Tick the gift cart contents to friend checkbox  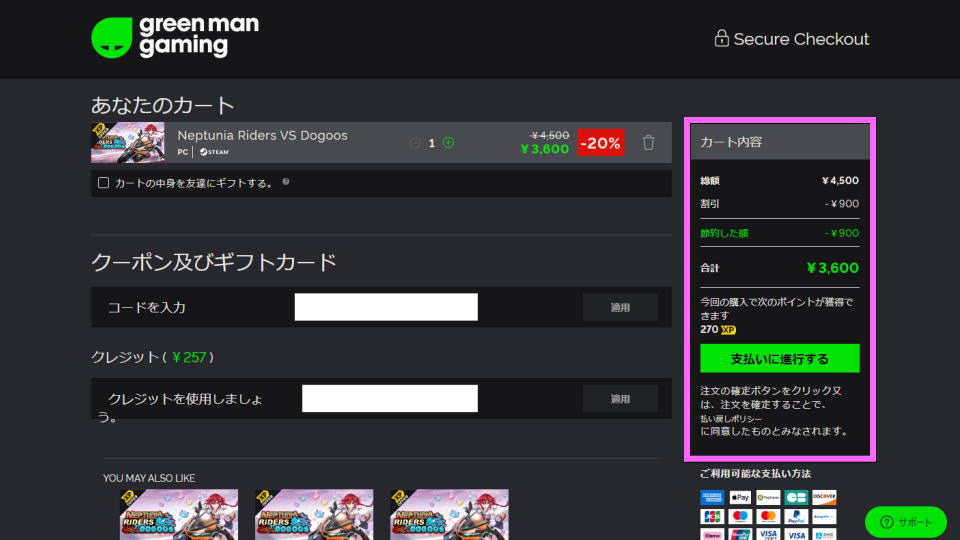coord(103,182)
